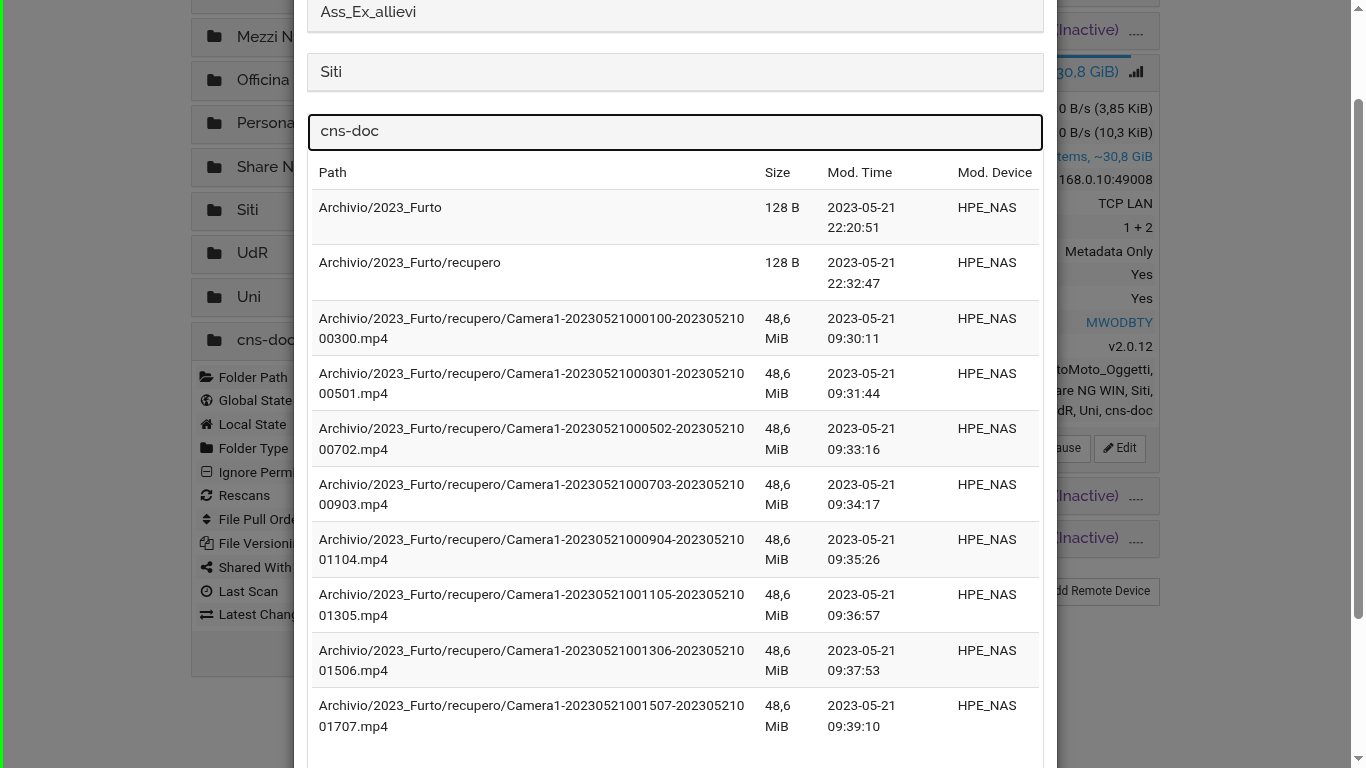Open the MWODBTY device ID link
The width and height of the screenshot is (1366, 768).
1118,323
